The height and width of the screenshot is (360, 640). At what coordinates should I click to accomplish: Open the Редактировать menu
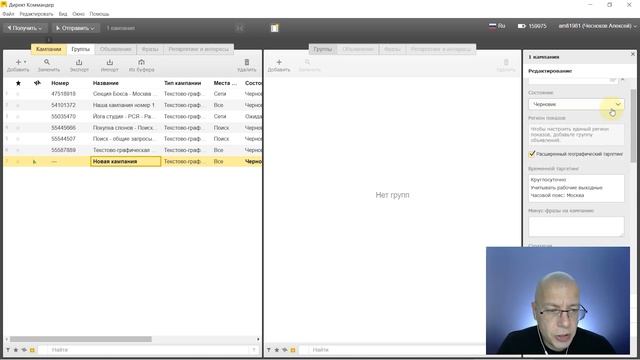pos(36,14)
